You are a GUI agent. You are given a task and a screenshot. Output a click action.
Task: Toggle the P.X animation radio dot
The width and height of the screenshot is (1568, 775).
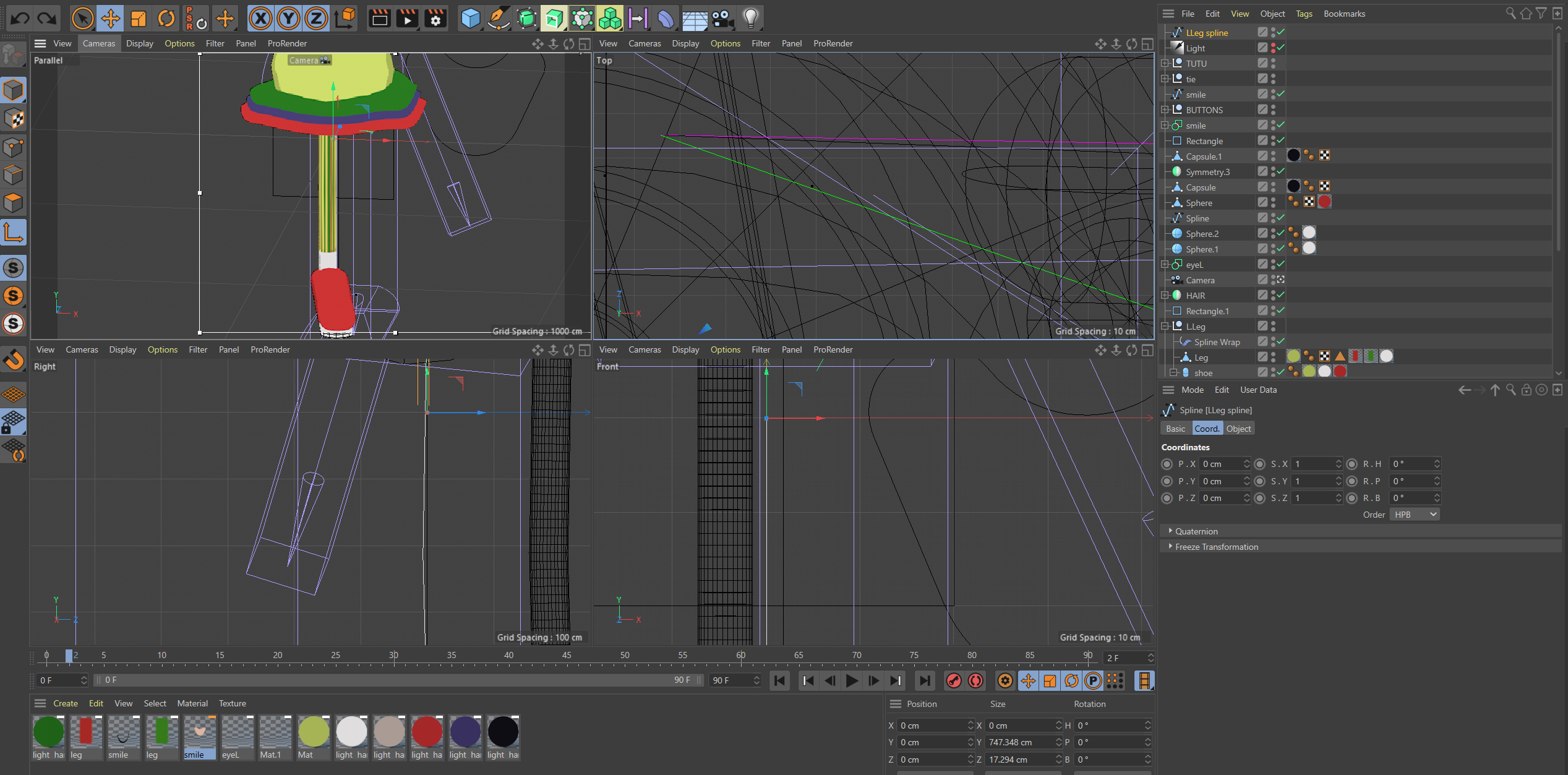[x=1167, y=464]
